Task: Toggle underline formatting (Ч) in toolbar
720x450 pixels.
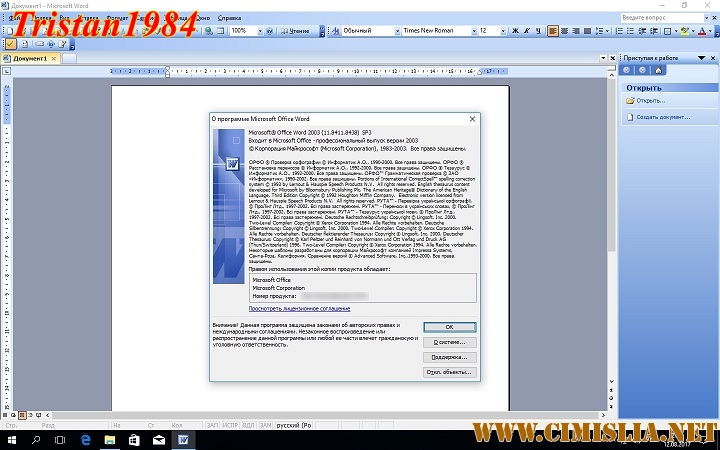Action: (536, 31)
